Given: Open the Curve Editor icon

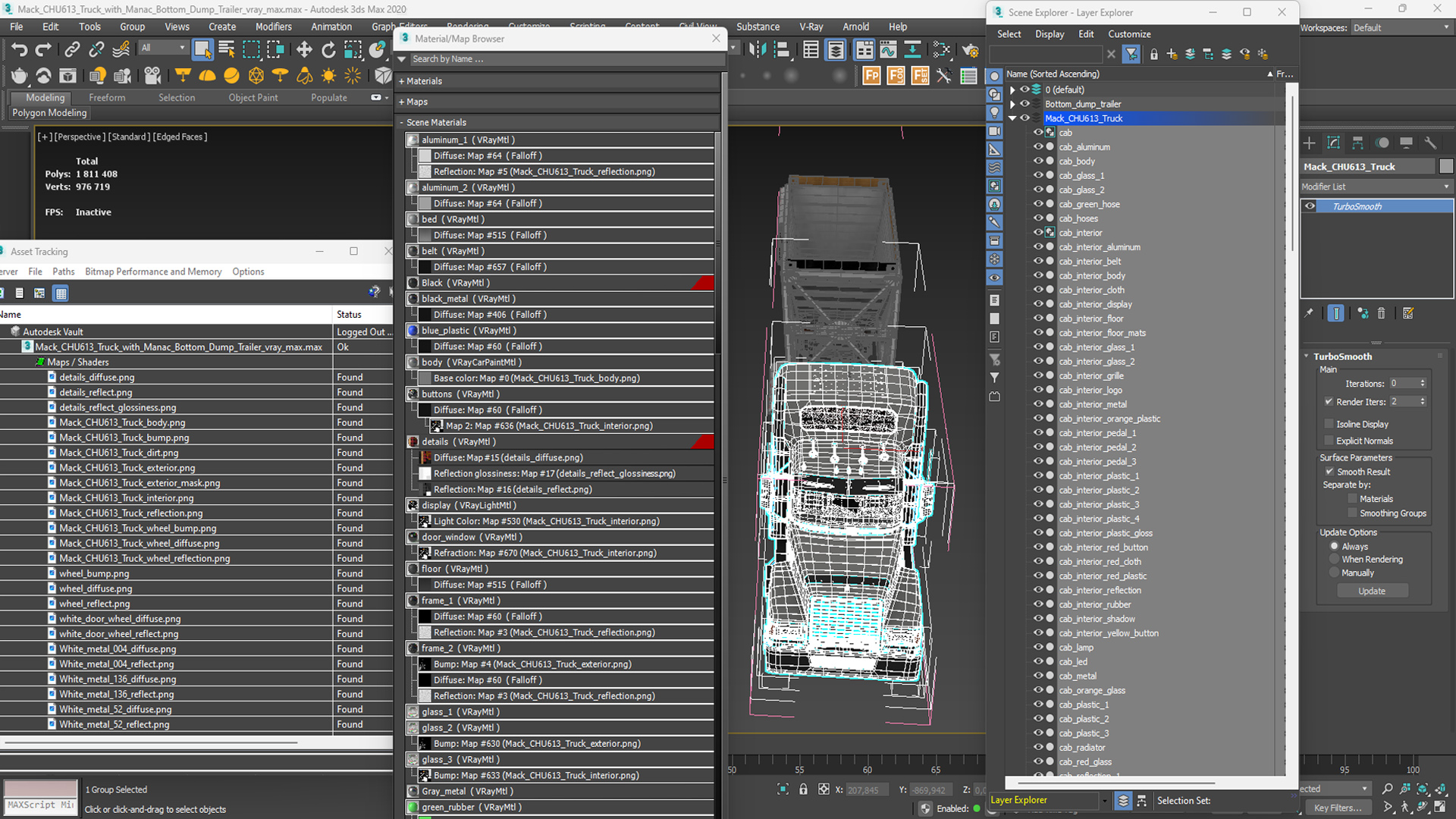Looking at the screenshot, I should (888, 50).
